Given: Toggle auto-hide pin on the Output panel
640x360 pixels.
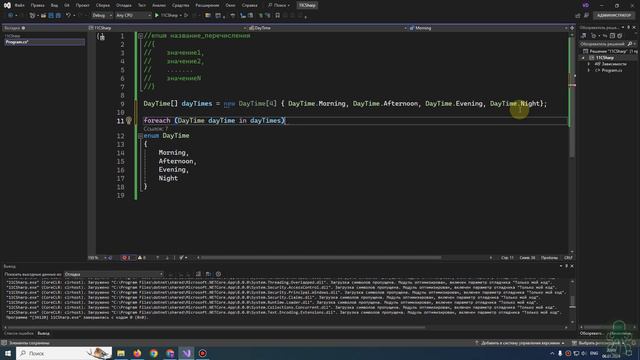Looking at the screenshot, I should tap(566, 266).
